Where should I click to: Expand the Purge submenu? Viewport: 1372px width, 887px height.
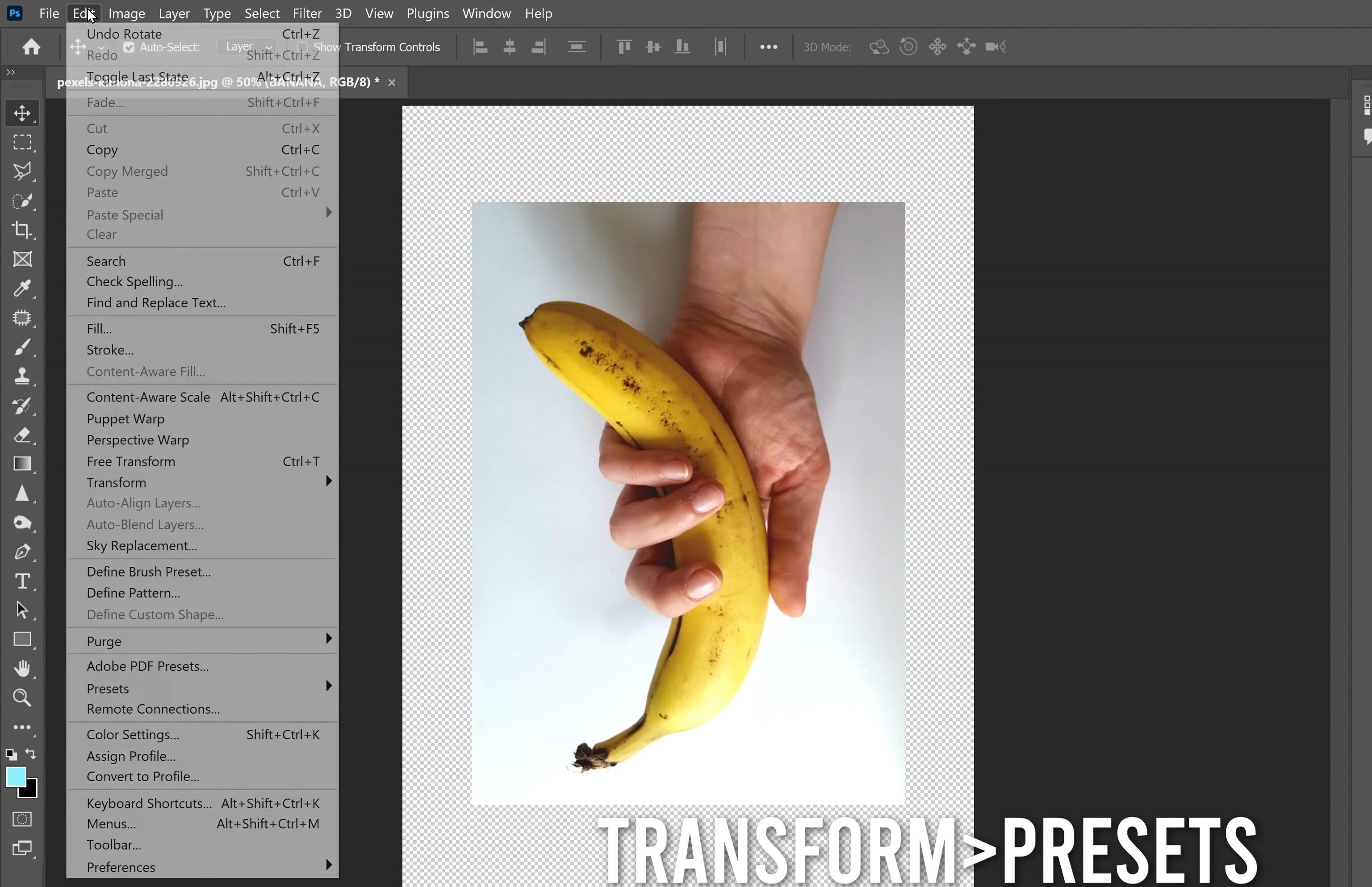coord(201,640)
